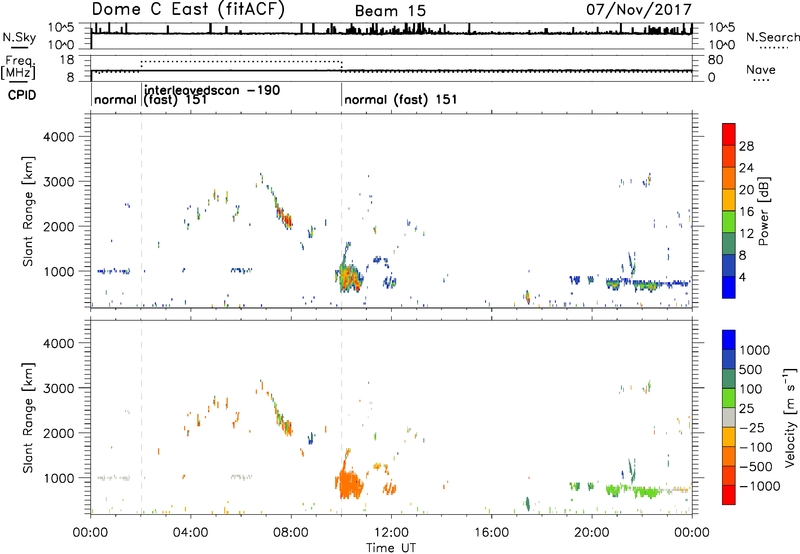Viewport: 800px width, 554px height.
Task: Click the '04:00' time tick label
Action: 191,533
